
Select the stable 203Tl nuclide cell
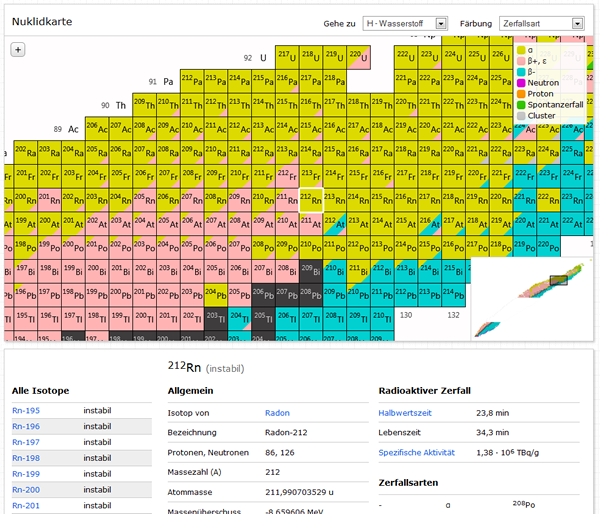click(216, 318)
